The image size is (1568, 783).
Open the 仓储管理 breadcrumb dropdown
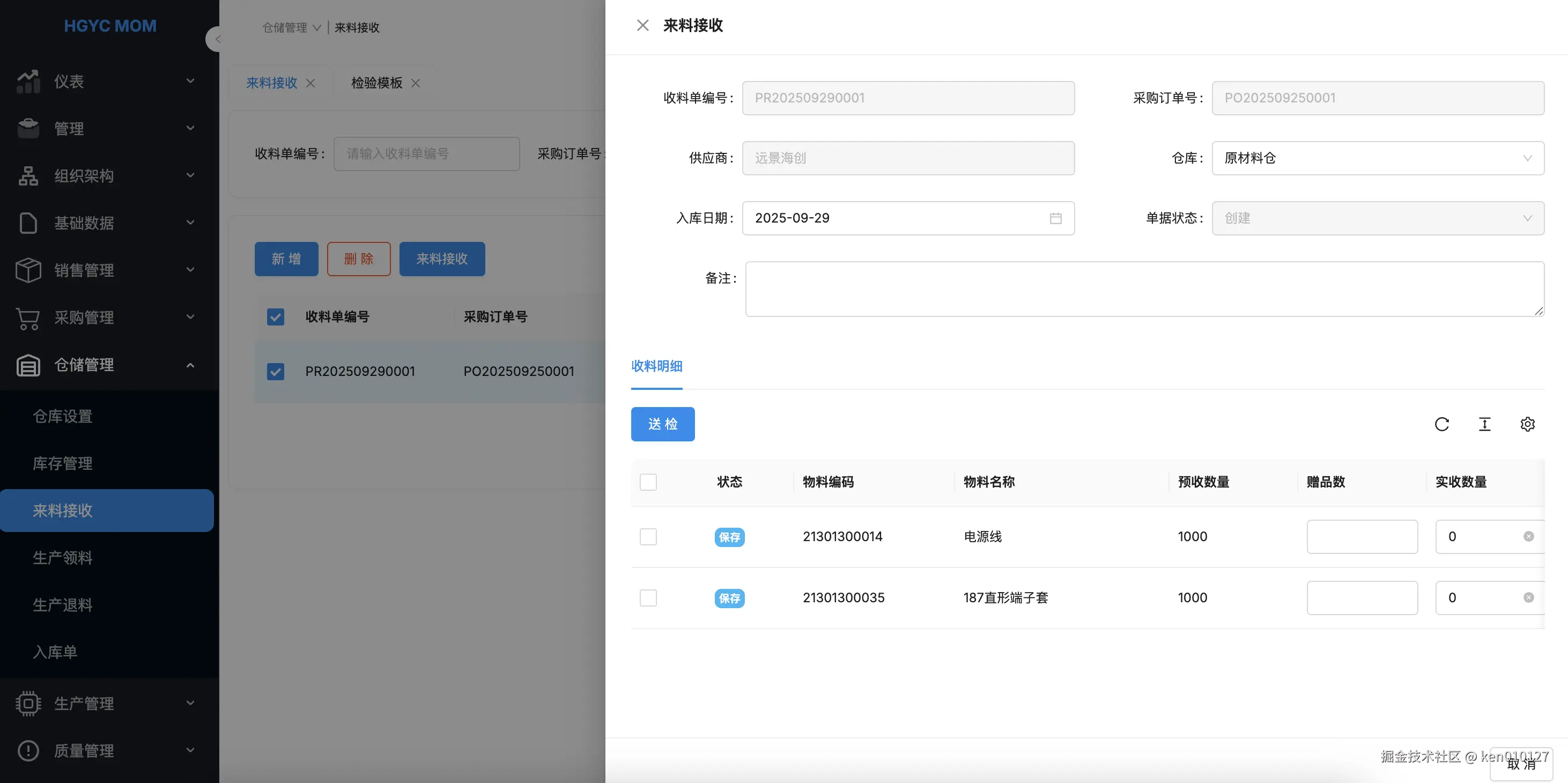pos(291,28)
